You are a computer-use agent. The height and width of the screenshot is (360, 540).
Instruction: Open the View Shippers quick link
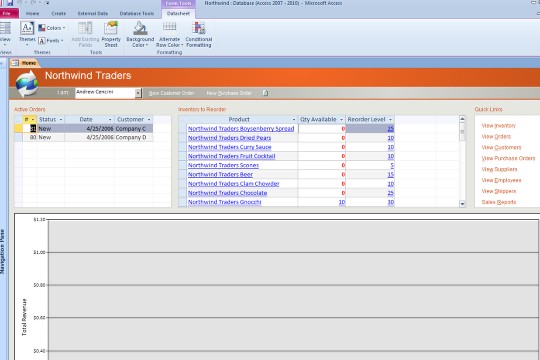click(499, 191)
